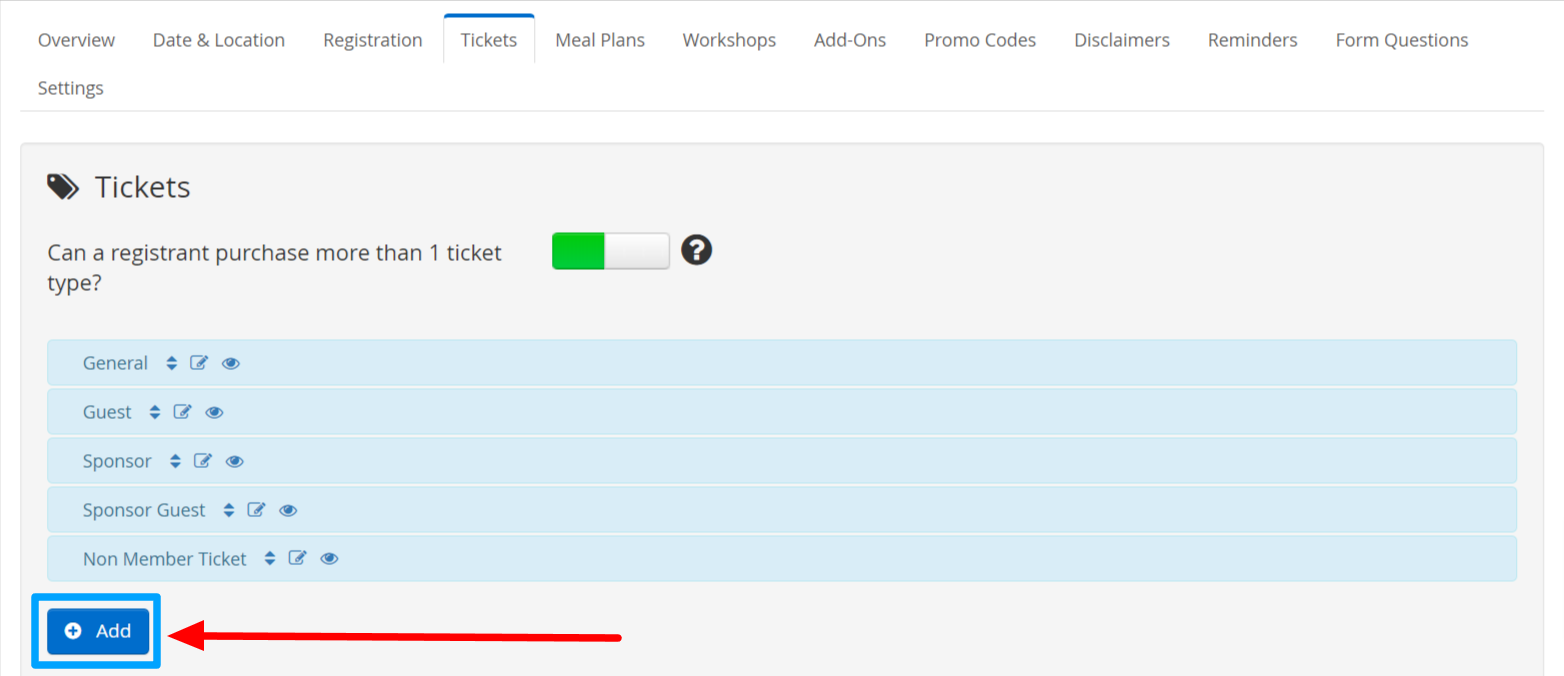Click the tag icon beside the Tickets heading
This screenshot has height=676, width=1564.
(61, 186)
